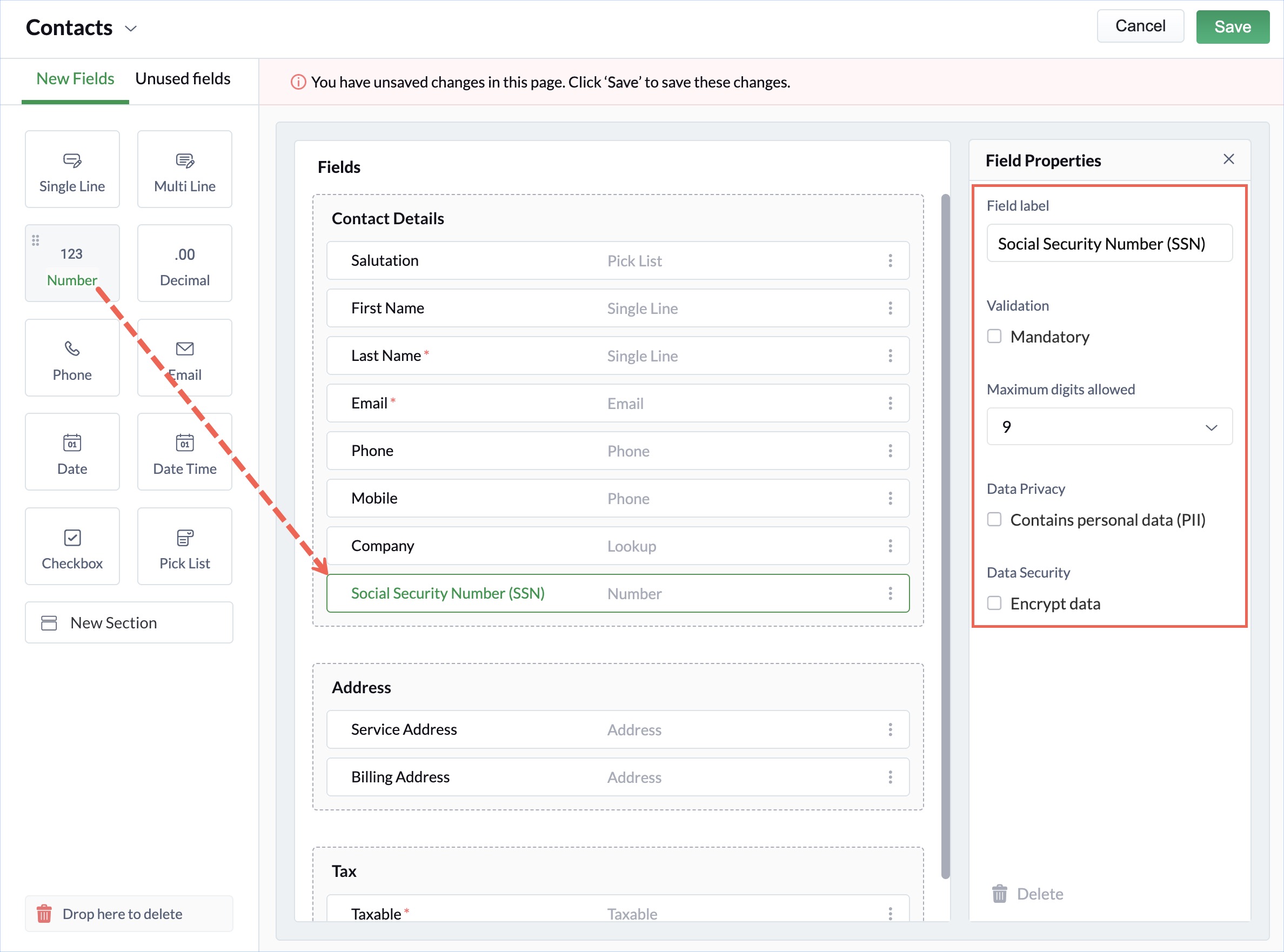Click the Phone field type icon
Viewport: 1284px width, 952px height.
tap(72, 348)
